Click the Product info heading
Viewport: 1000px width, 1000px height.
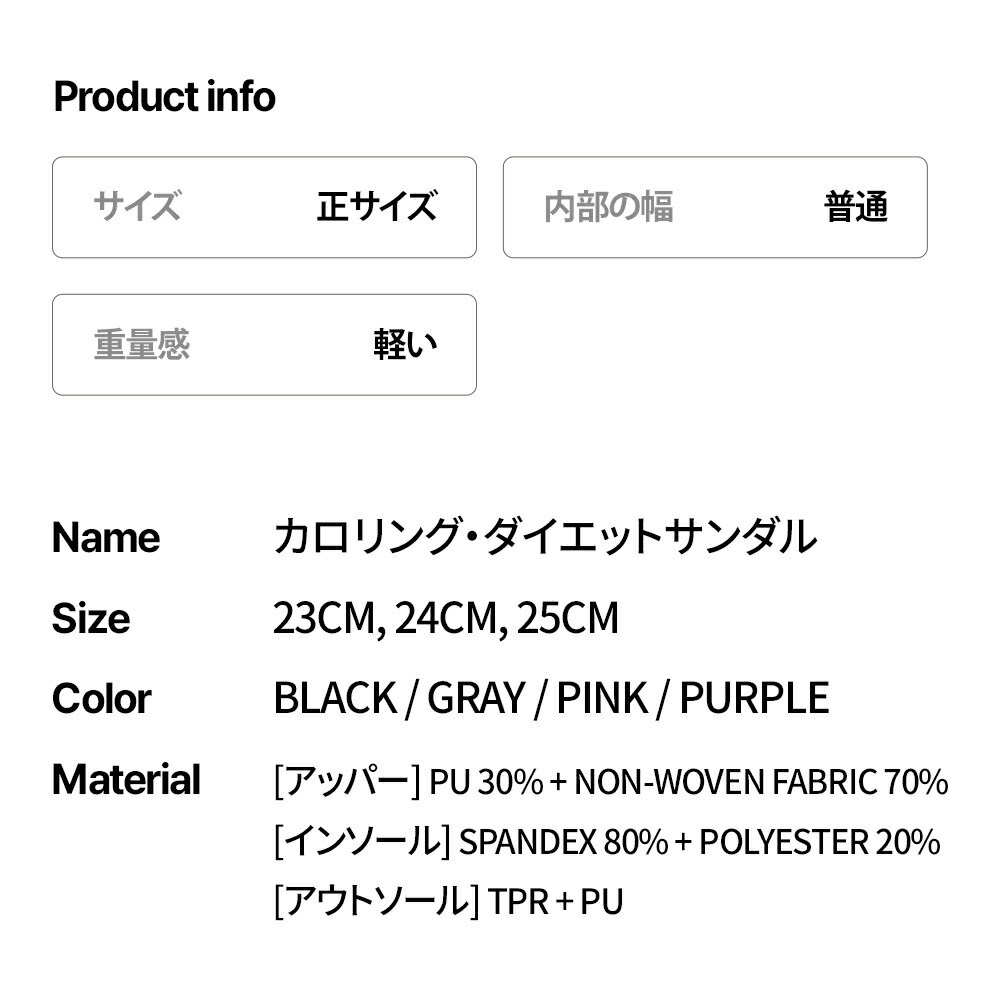tap(164, 97)
